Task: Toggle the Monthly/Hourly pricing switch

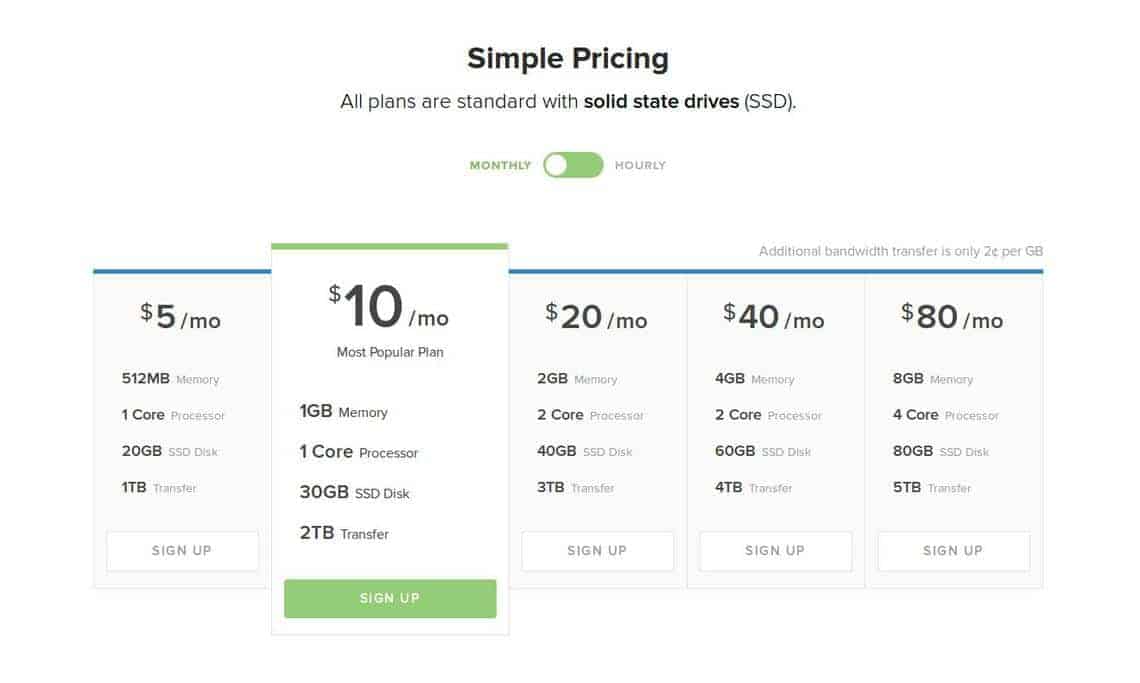Action: click(573, 165)
